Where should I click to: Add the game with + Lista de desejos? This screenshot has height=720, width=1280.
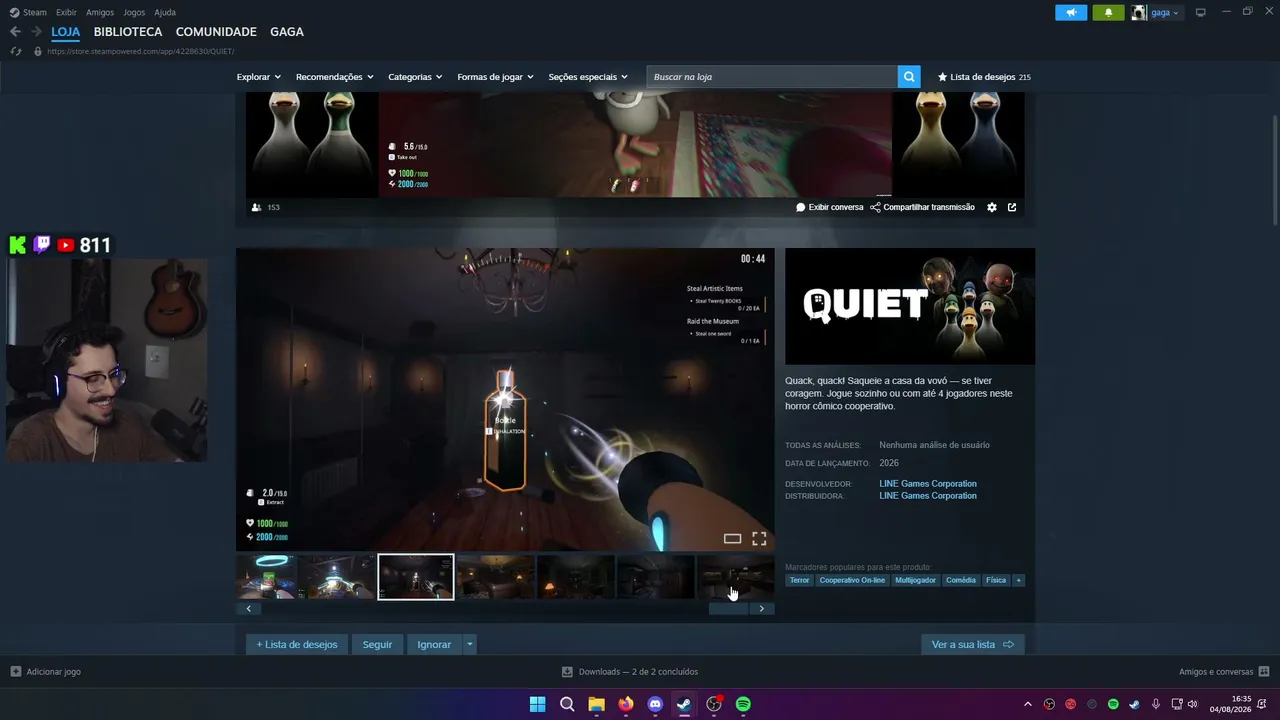297,644
